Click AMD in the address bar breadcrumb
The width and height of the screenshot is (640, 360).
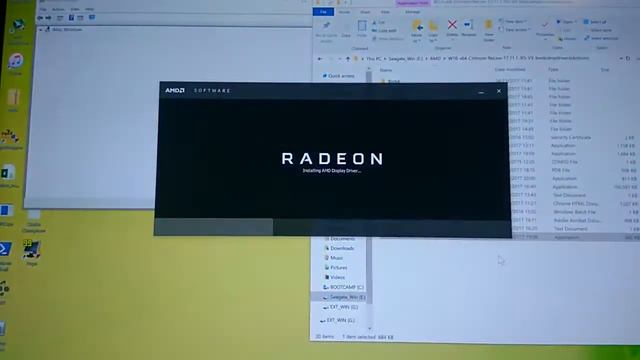[x=435, y=59]
